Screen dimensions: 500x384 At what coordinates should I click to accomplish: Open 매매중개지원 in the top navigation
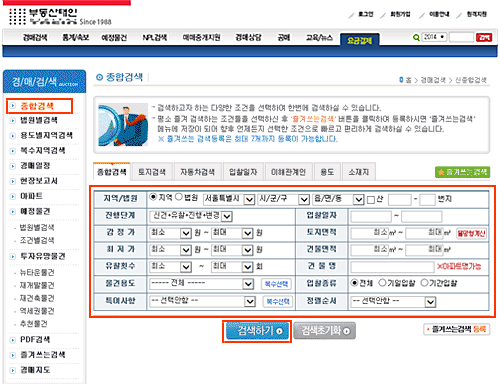coord(201,38)
